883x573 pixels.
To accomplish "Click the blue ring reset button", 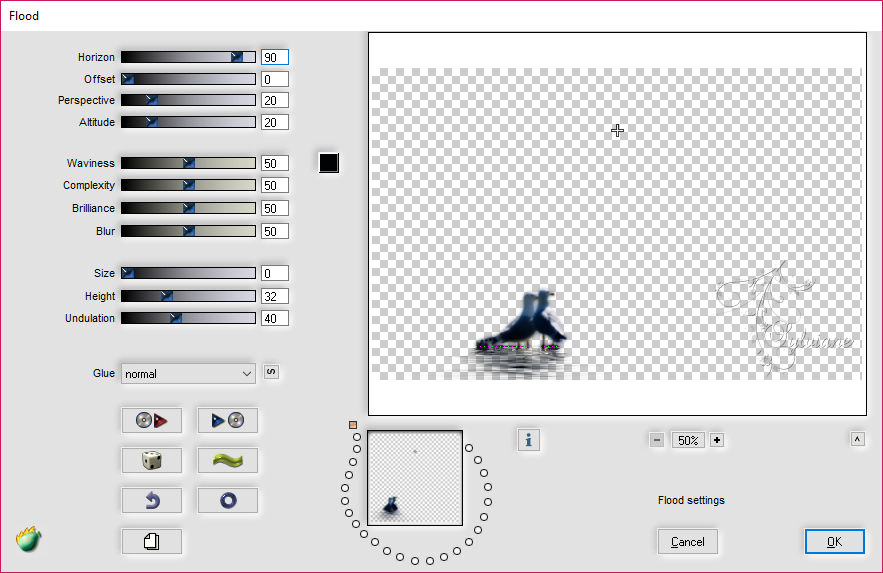I will pos(228,500).
